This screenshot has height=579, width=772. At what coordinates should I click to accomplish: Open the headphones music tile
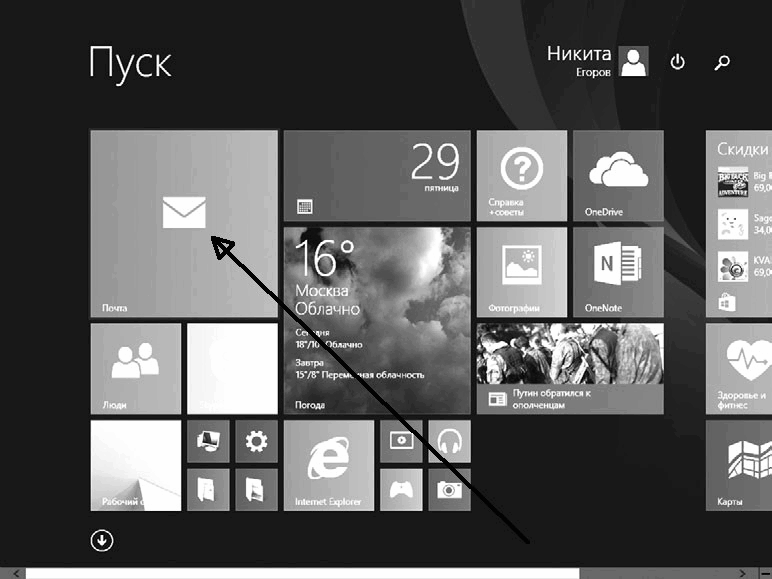450,441
